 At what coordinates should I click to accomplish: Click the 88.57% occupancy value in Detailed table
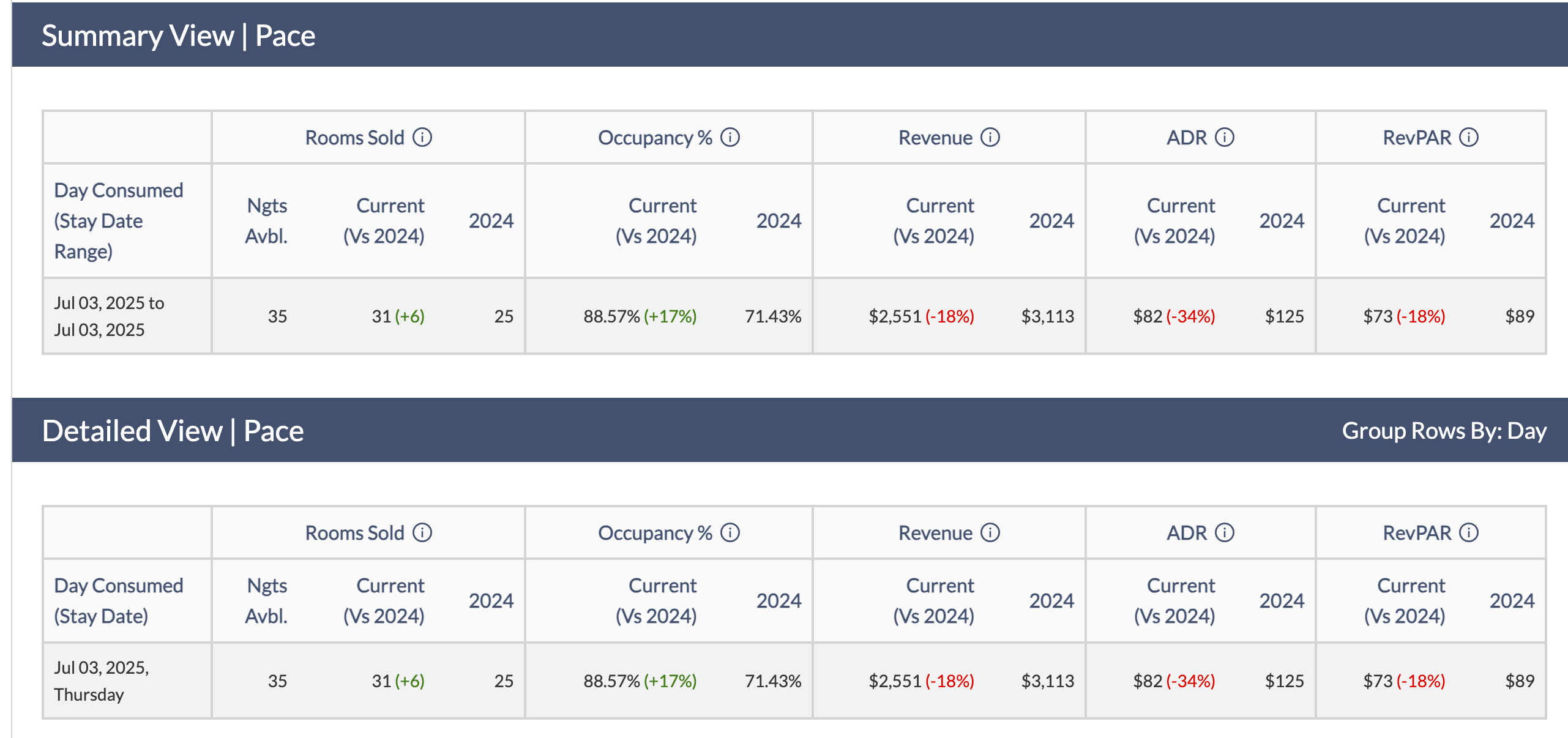(611, 681)
